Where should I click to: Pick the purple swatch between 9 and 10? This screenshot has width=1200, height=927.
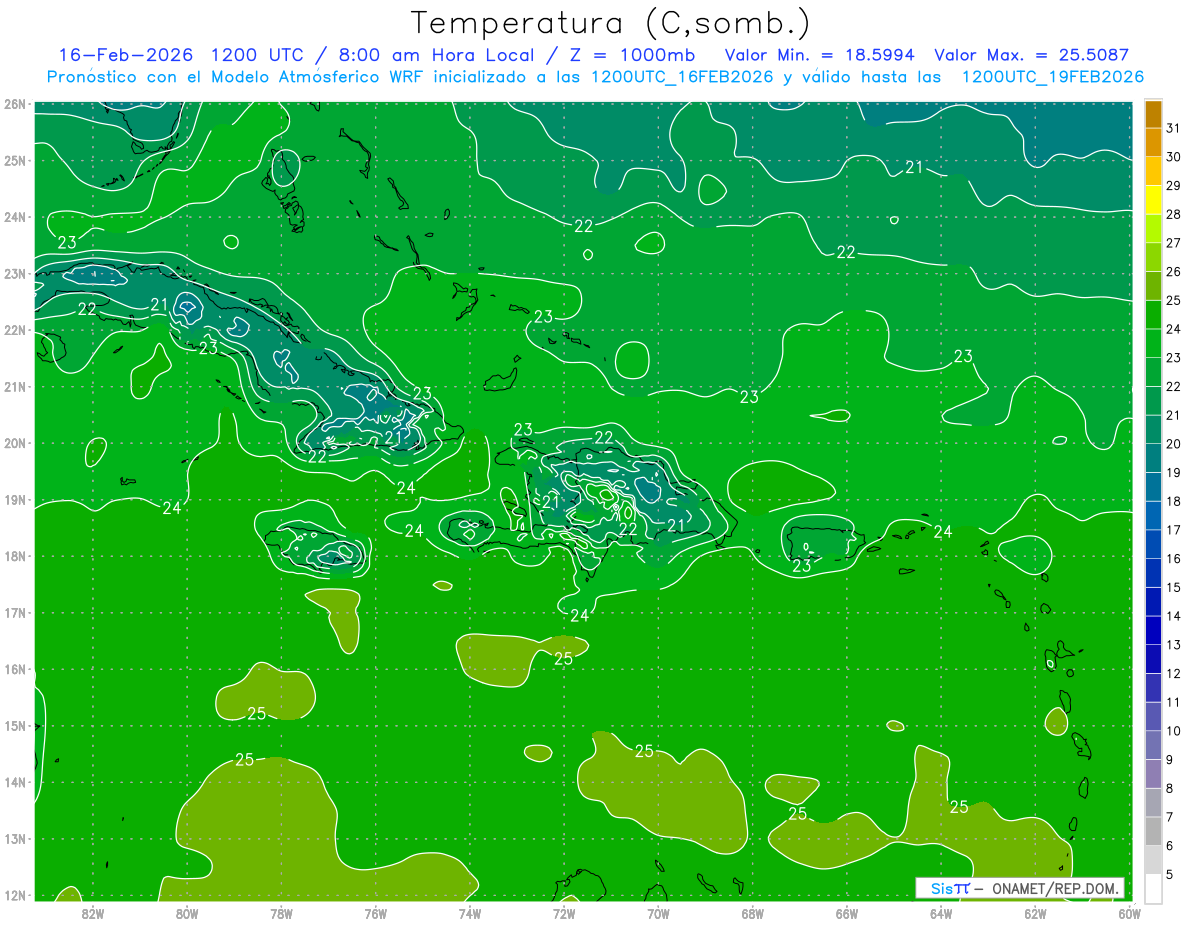pos(1153,745)
